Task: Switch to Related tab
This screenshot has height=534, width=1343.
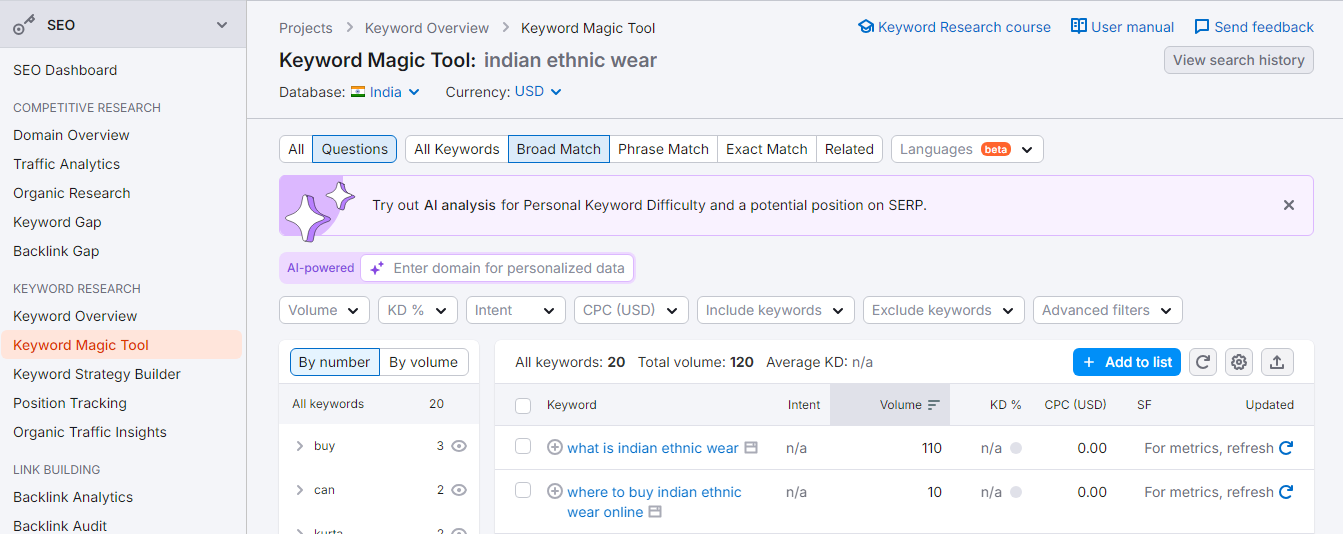Action: [850, 149]
